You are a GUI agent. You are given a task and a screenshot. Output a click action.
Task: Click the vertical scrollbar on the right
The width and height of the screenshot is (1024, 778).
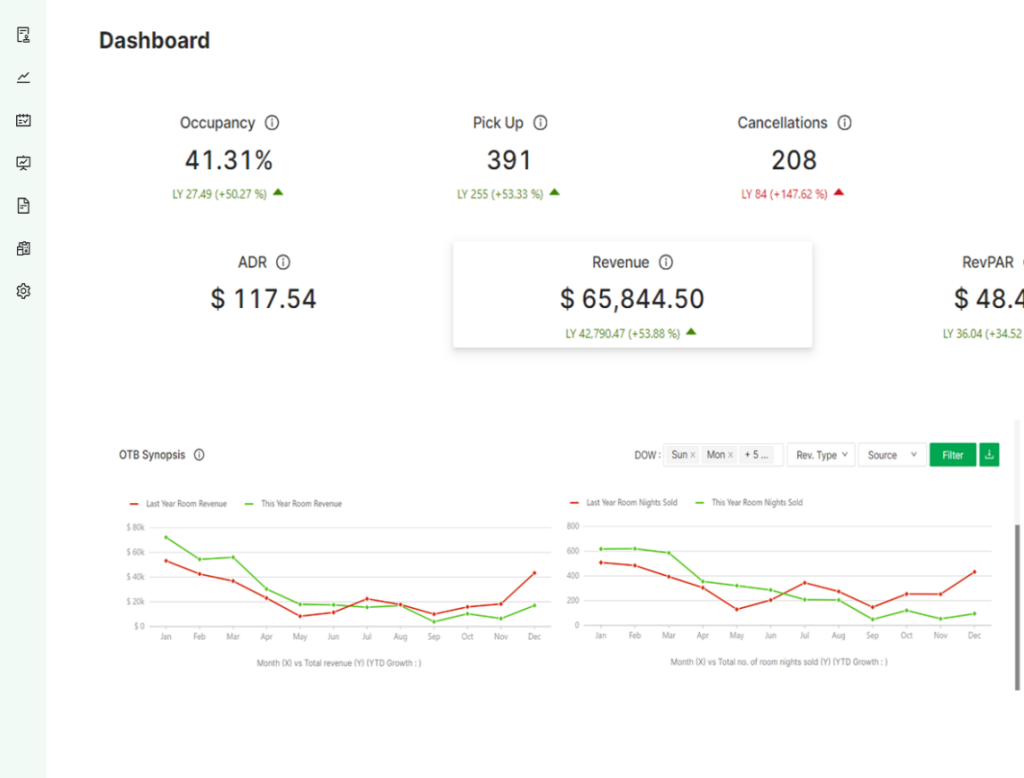click(1018, 600)
